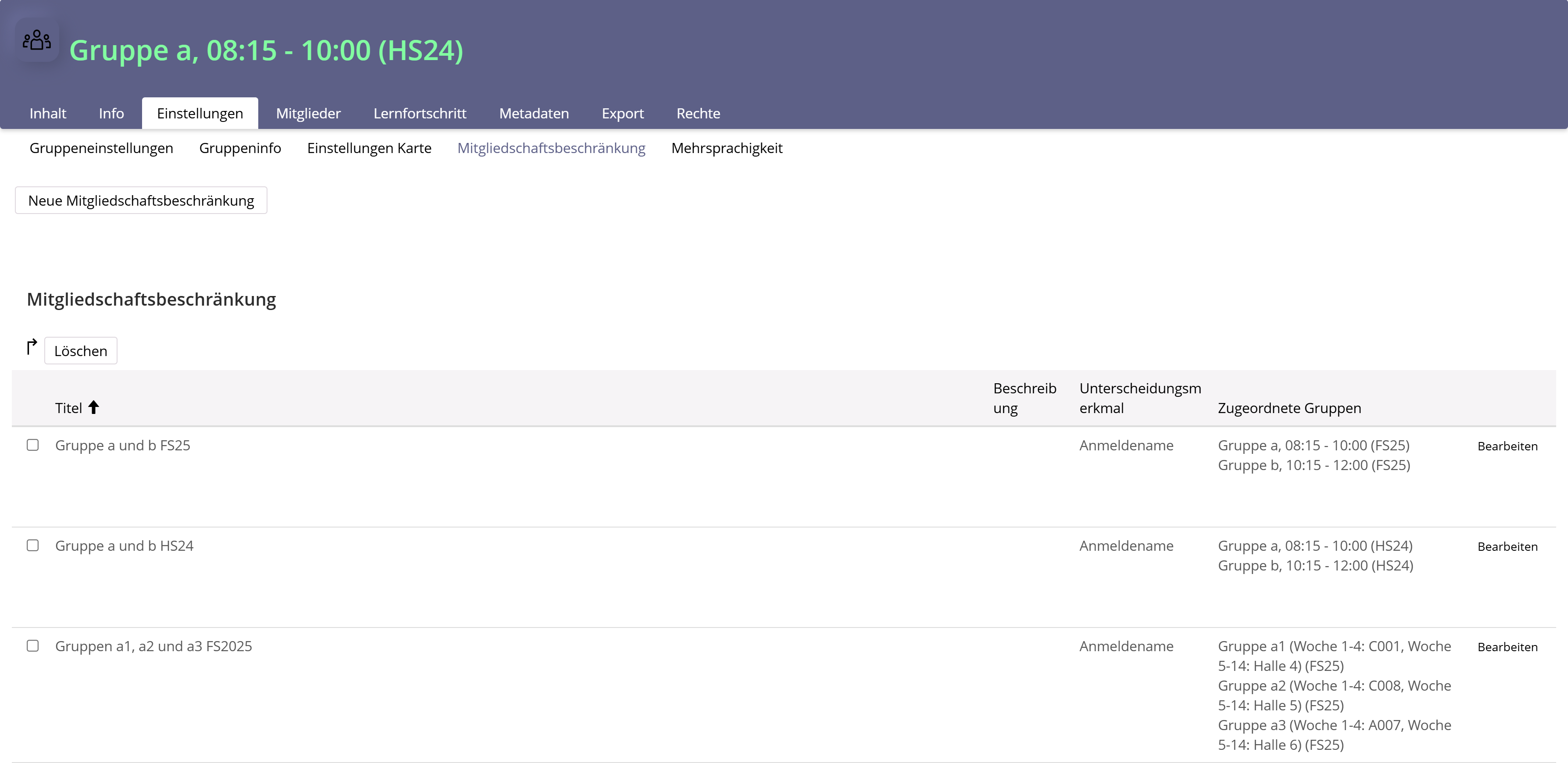Open the Mitglieder tab
1568x763 pixels.
click(308, 113)
